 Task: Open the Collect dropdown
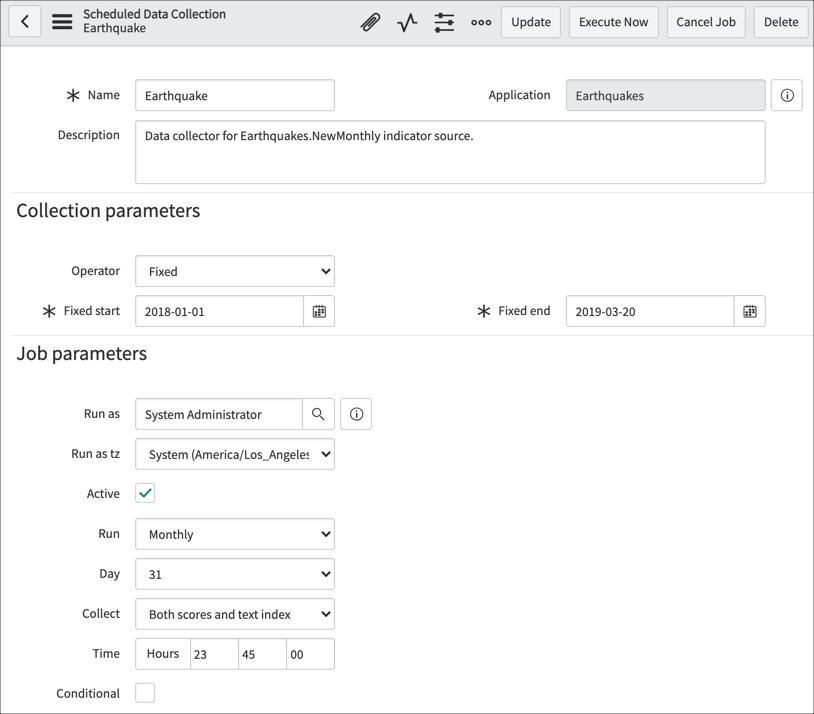click(234, 613)
